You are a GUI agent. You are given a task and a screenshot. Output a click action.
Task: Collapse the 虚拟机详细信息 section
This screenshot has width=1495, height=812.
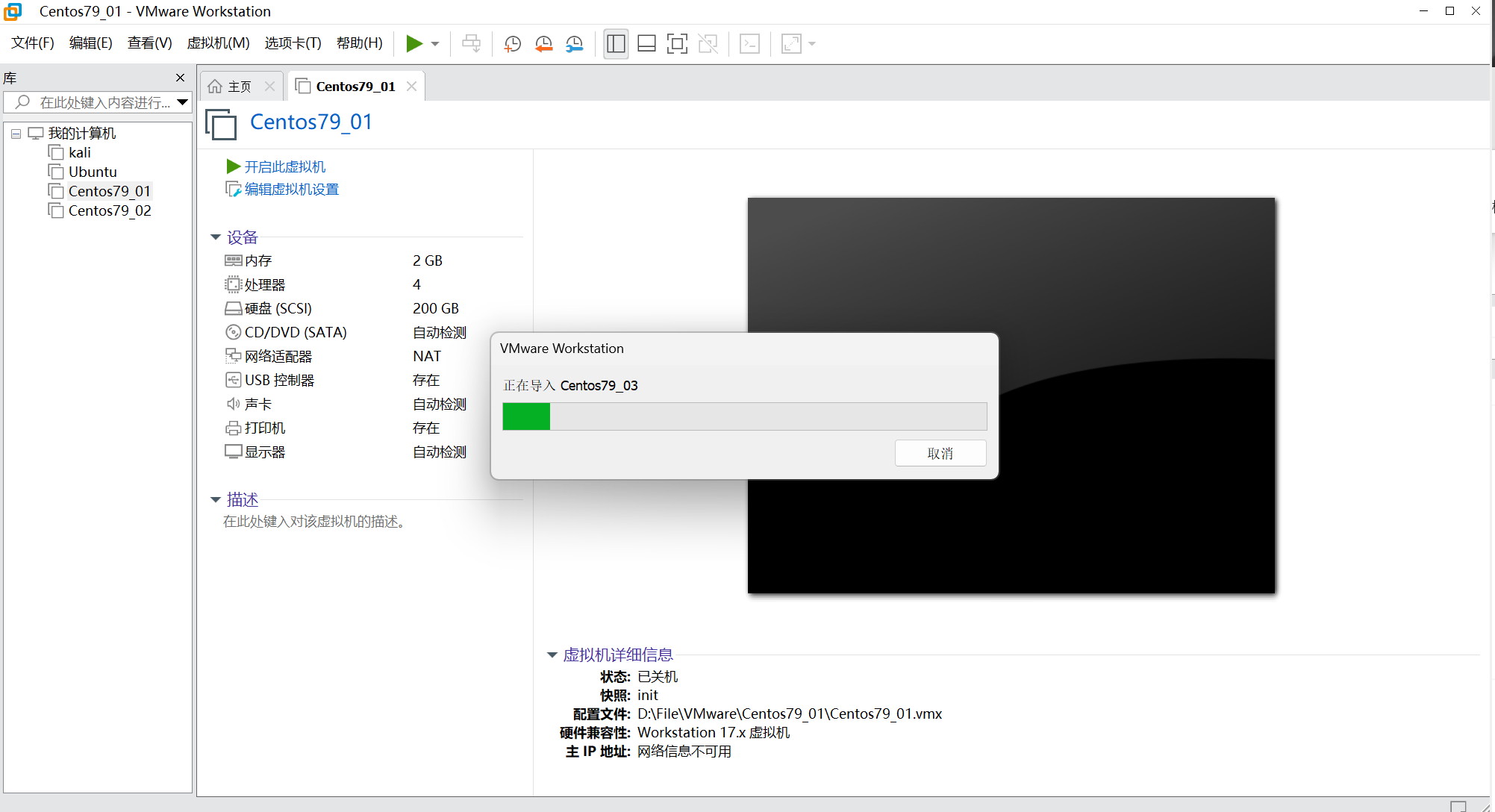tap(552, 655)
